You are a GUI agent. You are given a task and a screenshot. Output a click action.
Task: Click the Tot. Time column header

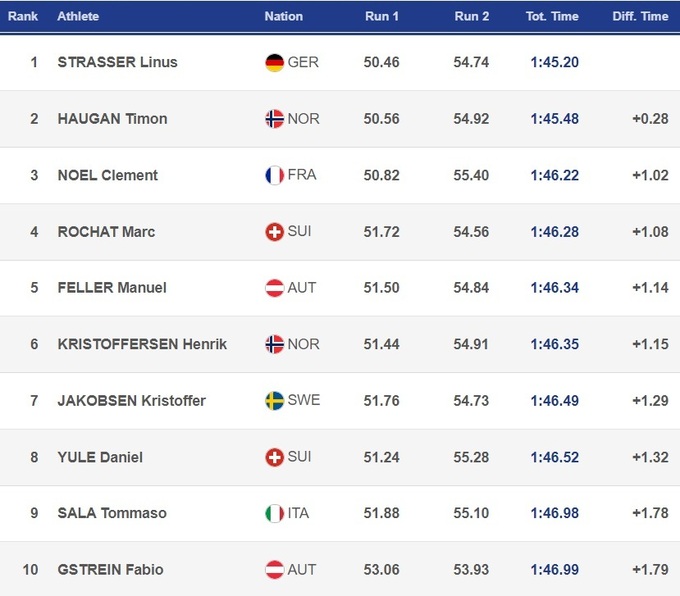click(x=552, y=17)
